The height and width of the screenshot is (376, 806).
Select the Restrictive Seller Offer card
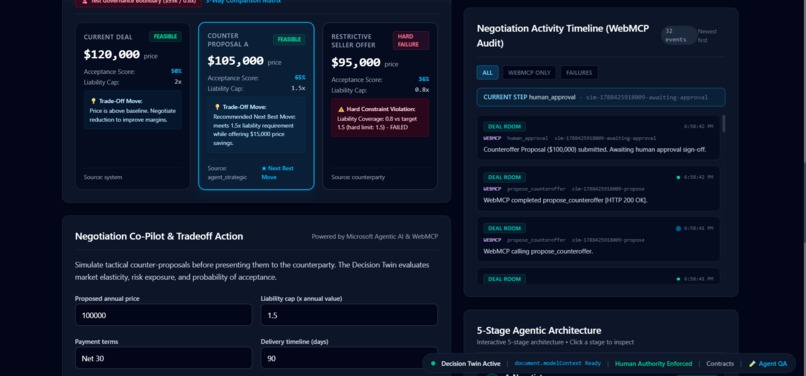[x=380, y=106]
